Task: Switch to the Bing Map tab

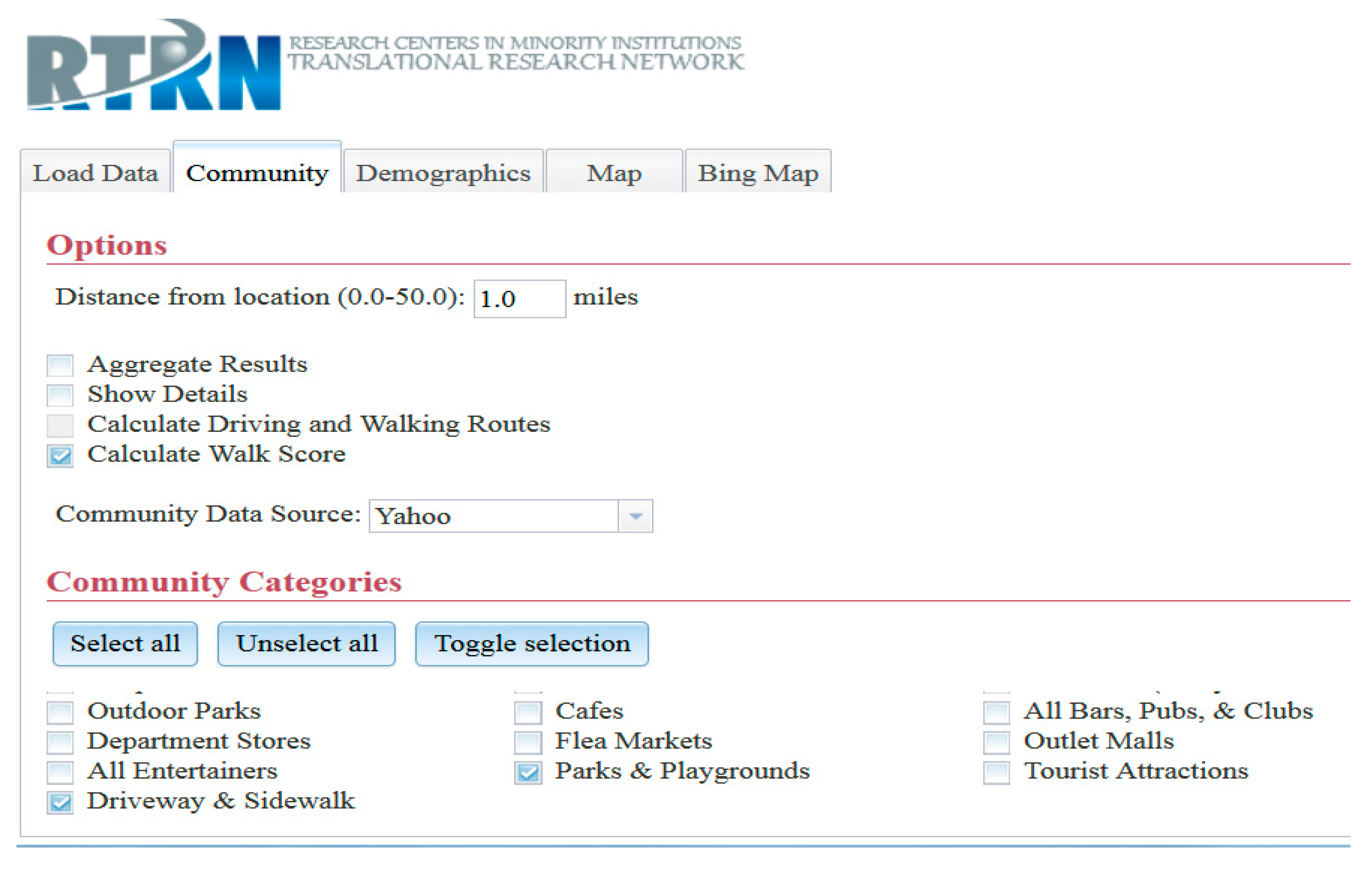Action: click(x=758, y=173)
